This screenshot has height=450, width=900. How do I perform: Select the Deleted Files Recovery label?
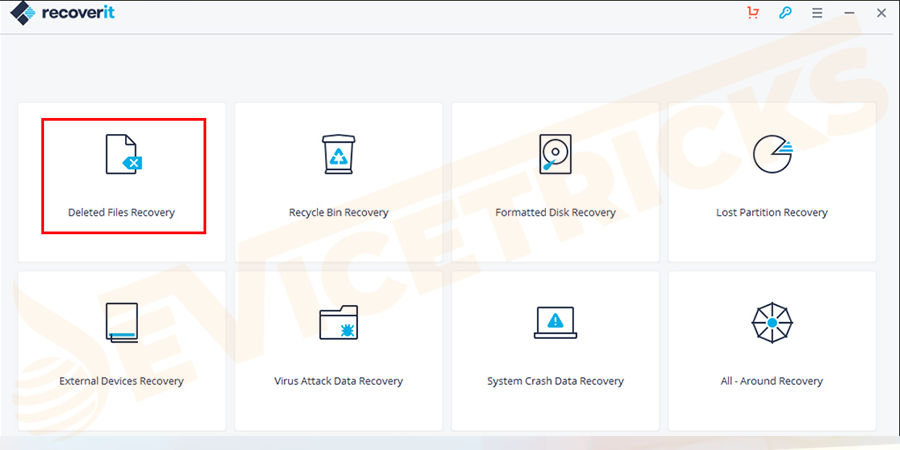(121, 212)
